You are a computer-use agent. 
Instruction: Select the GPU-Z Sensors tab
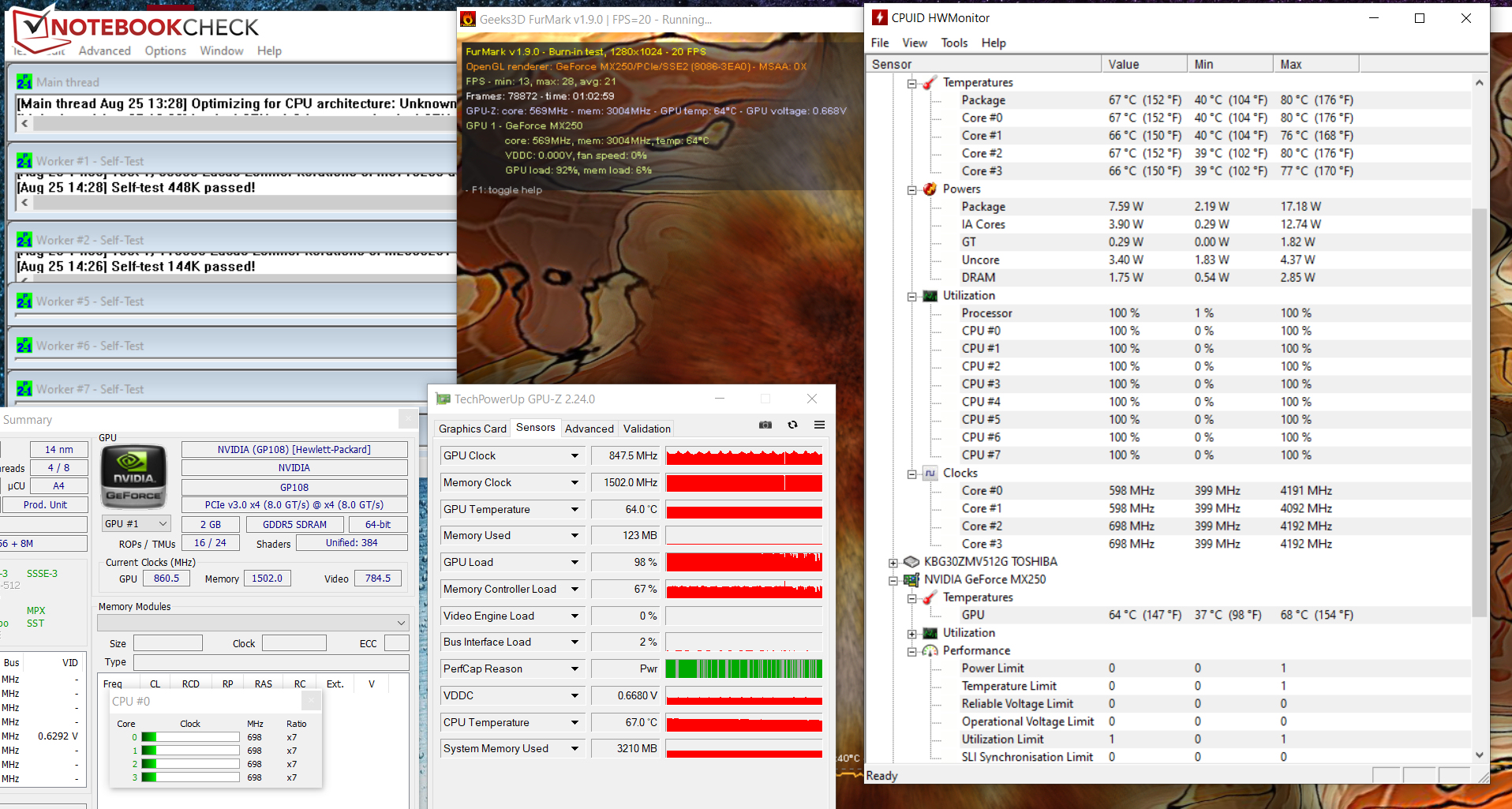(x=536, y=427)
